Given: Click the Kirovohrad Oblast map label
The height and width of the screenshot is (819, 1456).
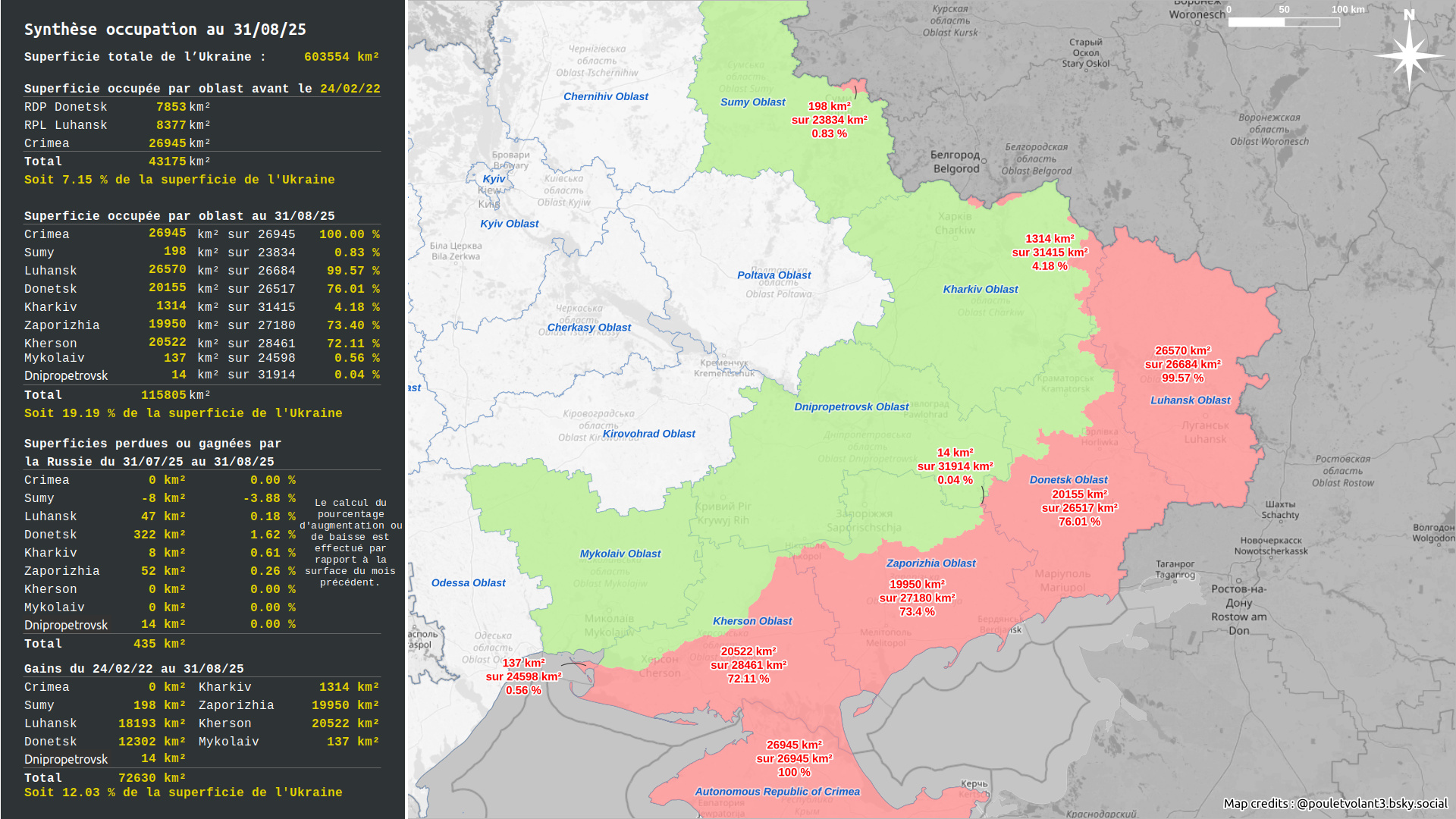Looking at the screenshot, I should tap(648, 434).
